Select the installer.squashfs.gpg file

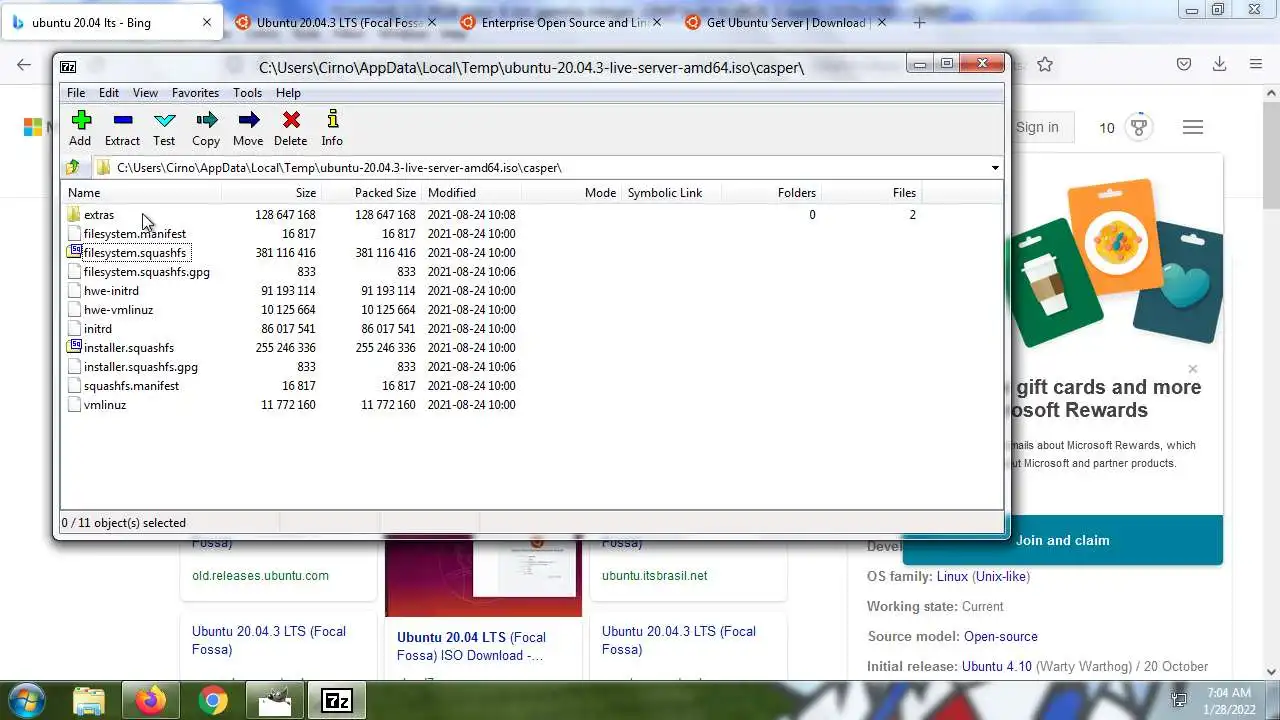coord(140,367)
